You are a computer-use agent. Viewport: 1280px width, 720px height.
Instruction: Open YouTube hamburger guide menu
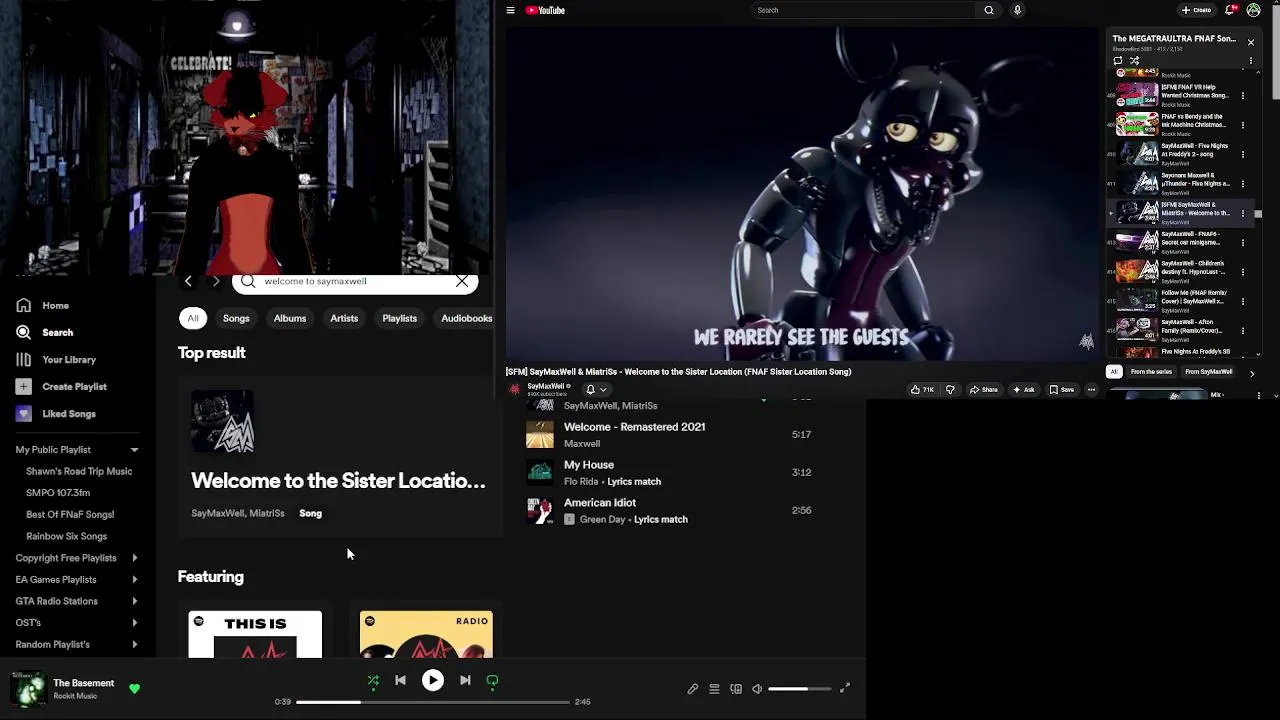[510, 10]
